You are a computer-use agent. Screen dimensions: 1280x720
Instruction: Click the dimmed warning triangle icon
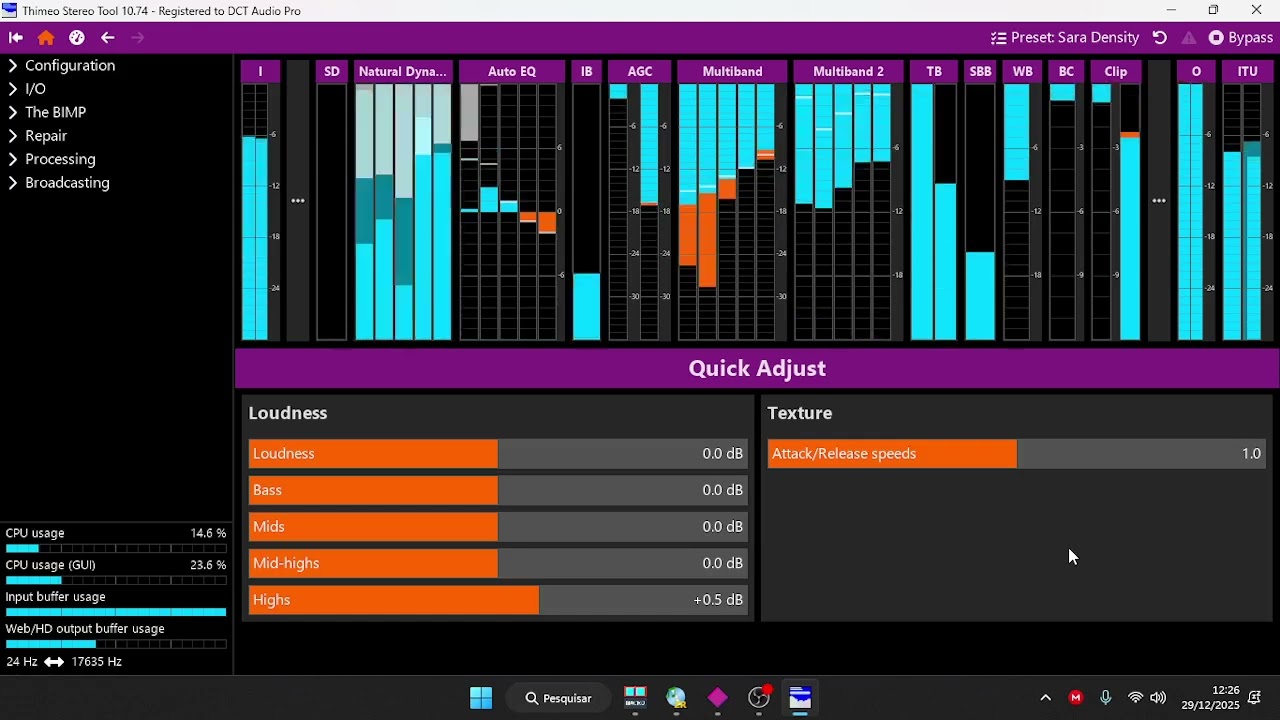pos(1189,38)
